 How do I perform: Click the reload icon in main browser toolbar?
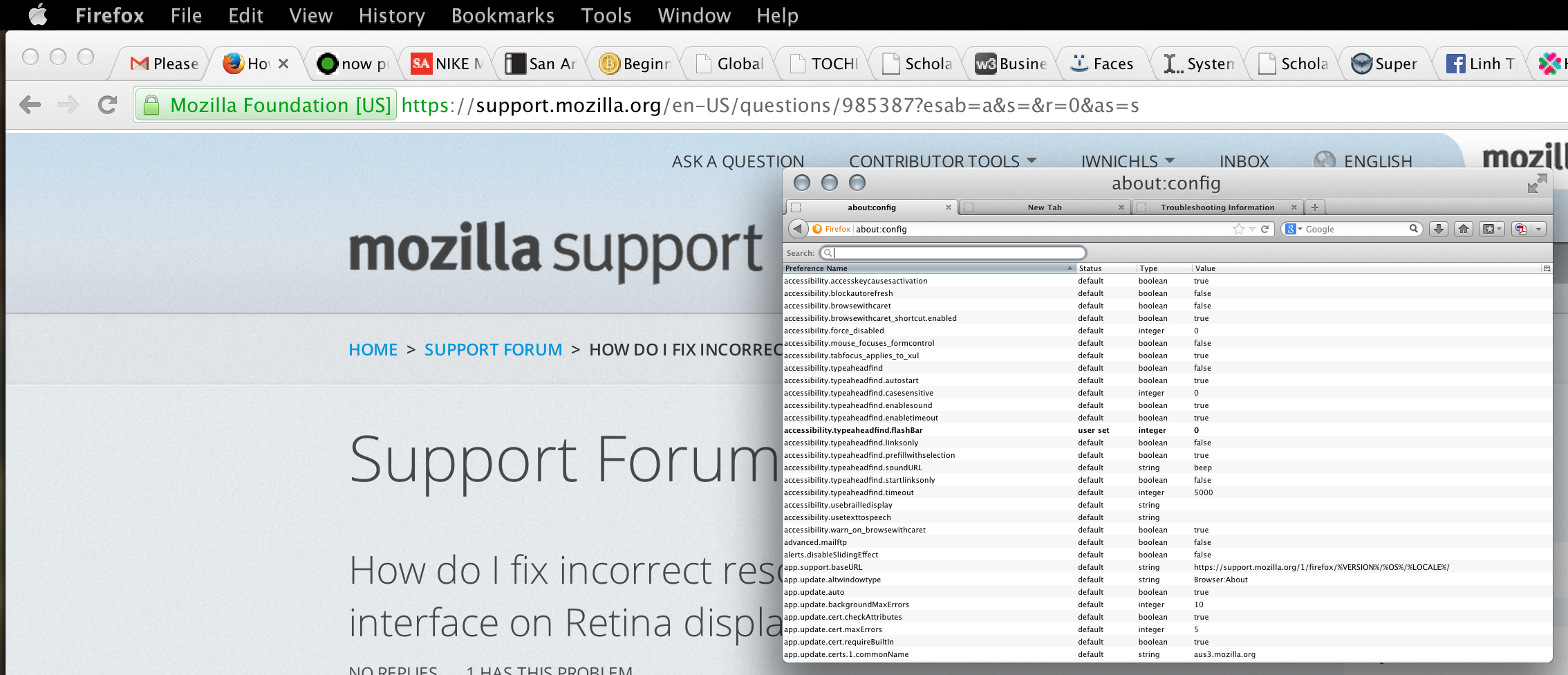tap(107, 105)
